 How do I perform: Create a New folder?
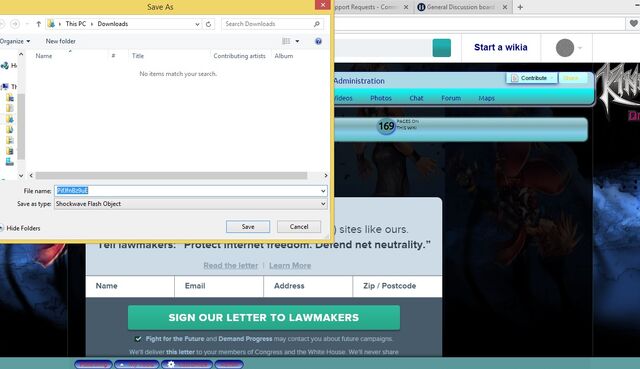(x=60, y=41)
